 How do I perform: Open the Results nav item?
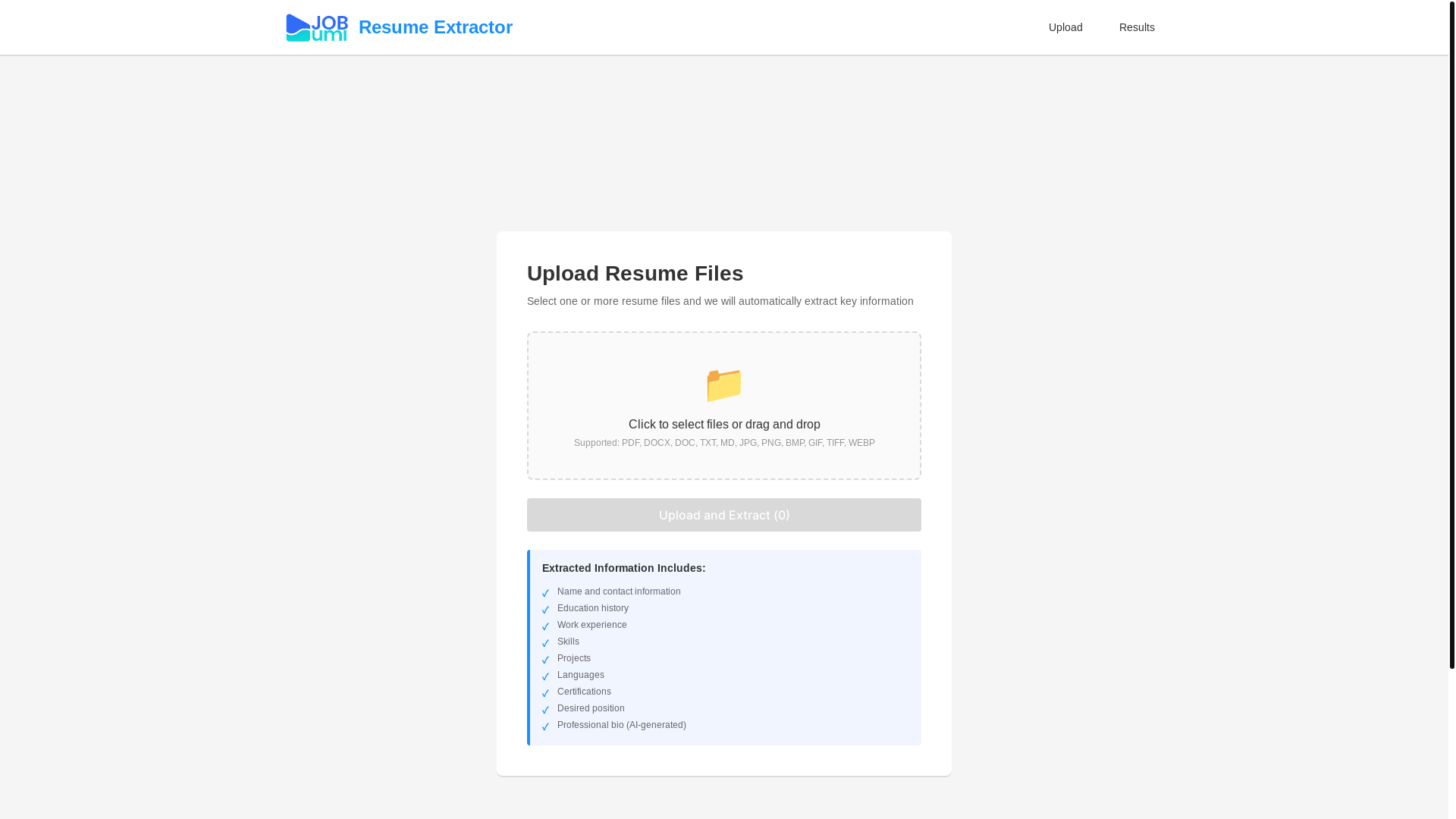click(1137, 27)
